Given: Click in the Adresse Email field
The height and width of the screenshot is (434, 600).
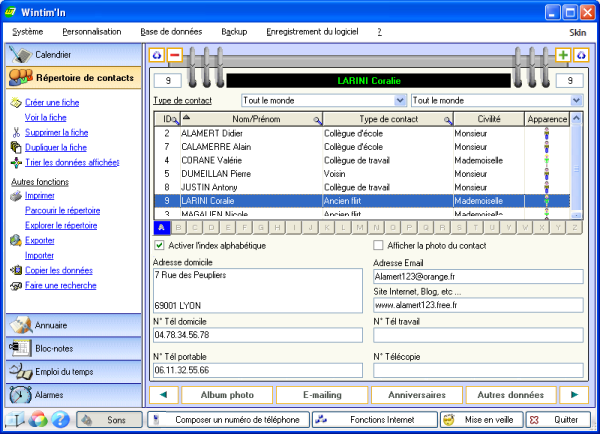Looking at the screenshot, I should (478, 277).
